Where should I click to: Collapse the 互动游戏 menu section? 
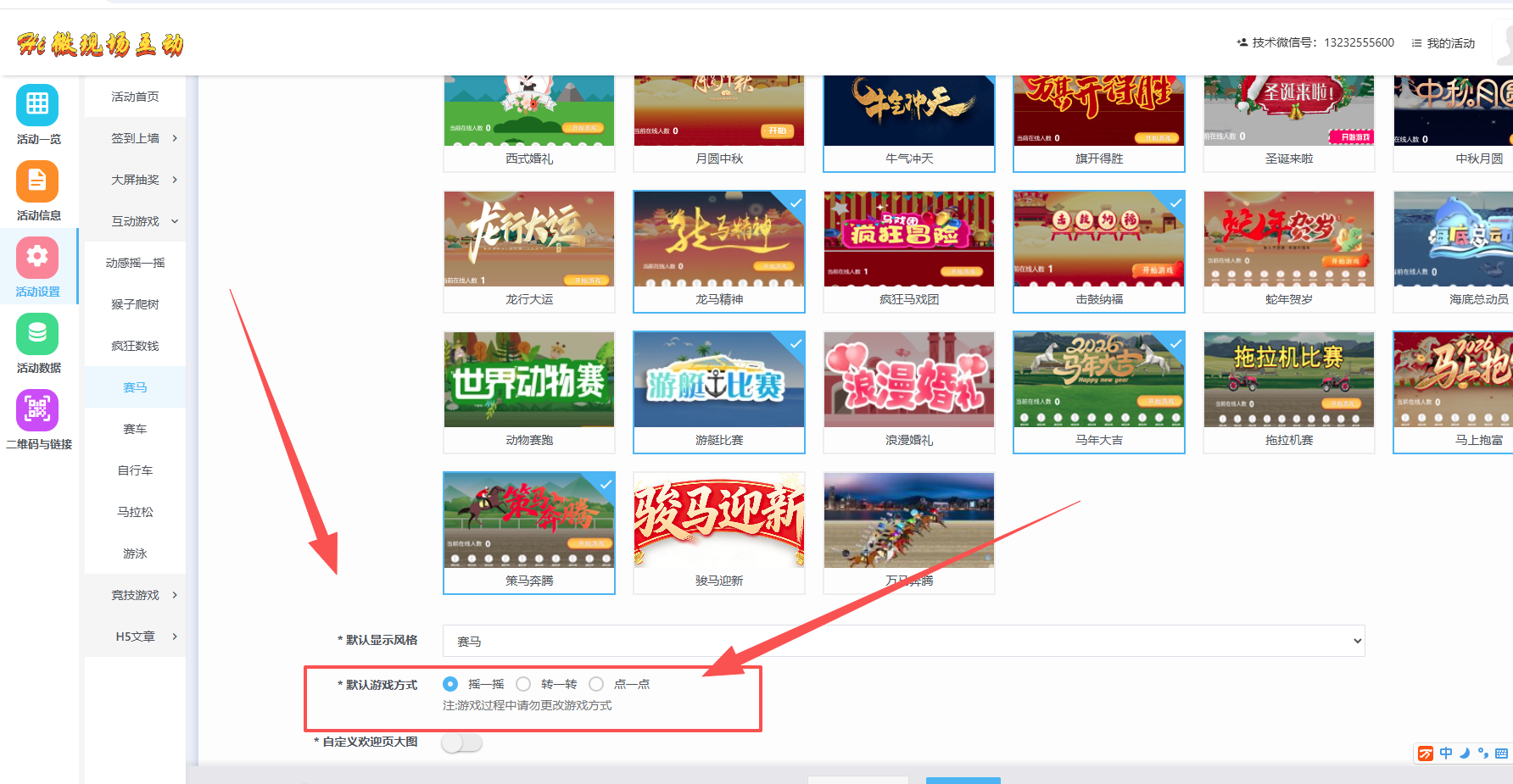click(136, 221)
